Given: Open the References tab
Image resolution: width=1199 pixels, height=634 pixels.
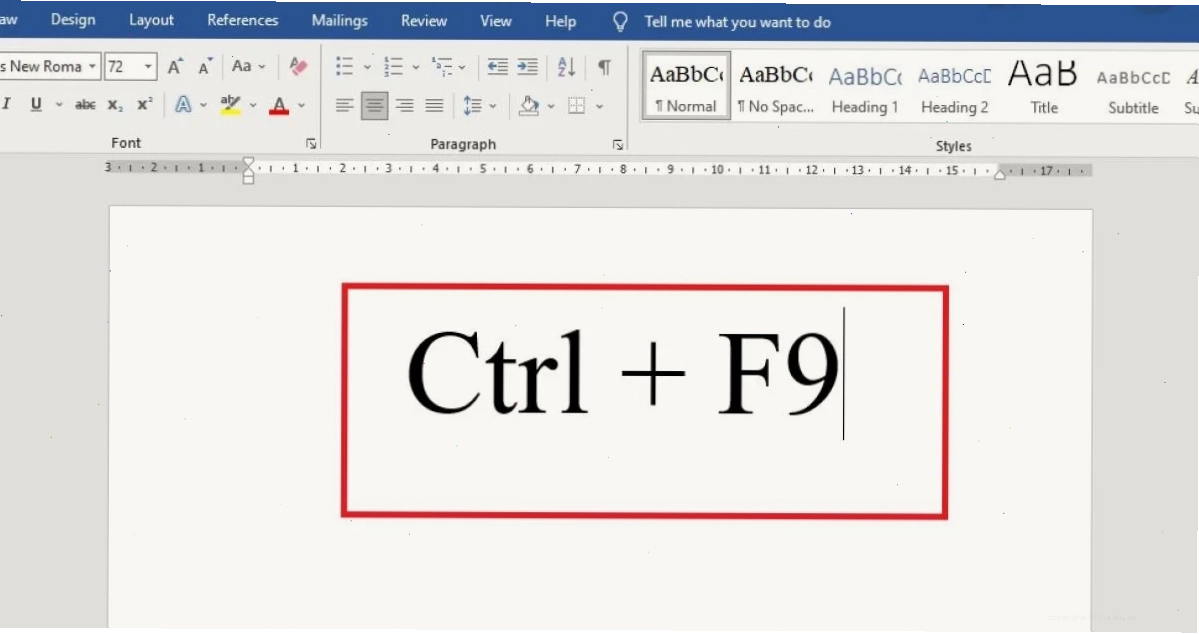Looking at the screenshot, I should pos(242,20).
